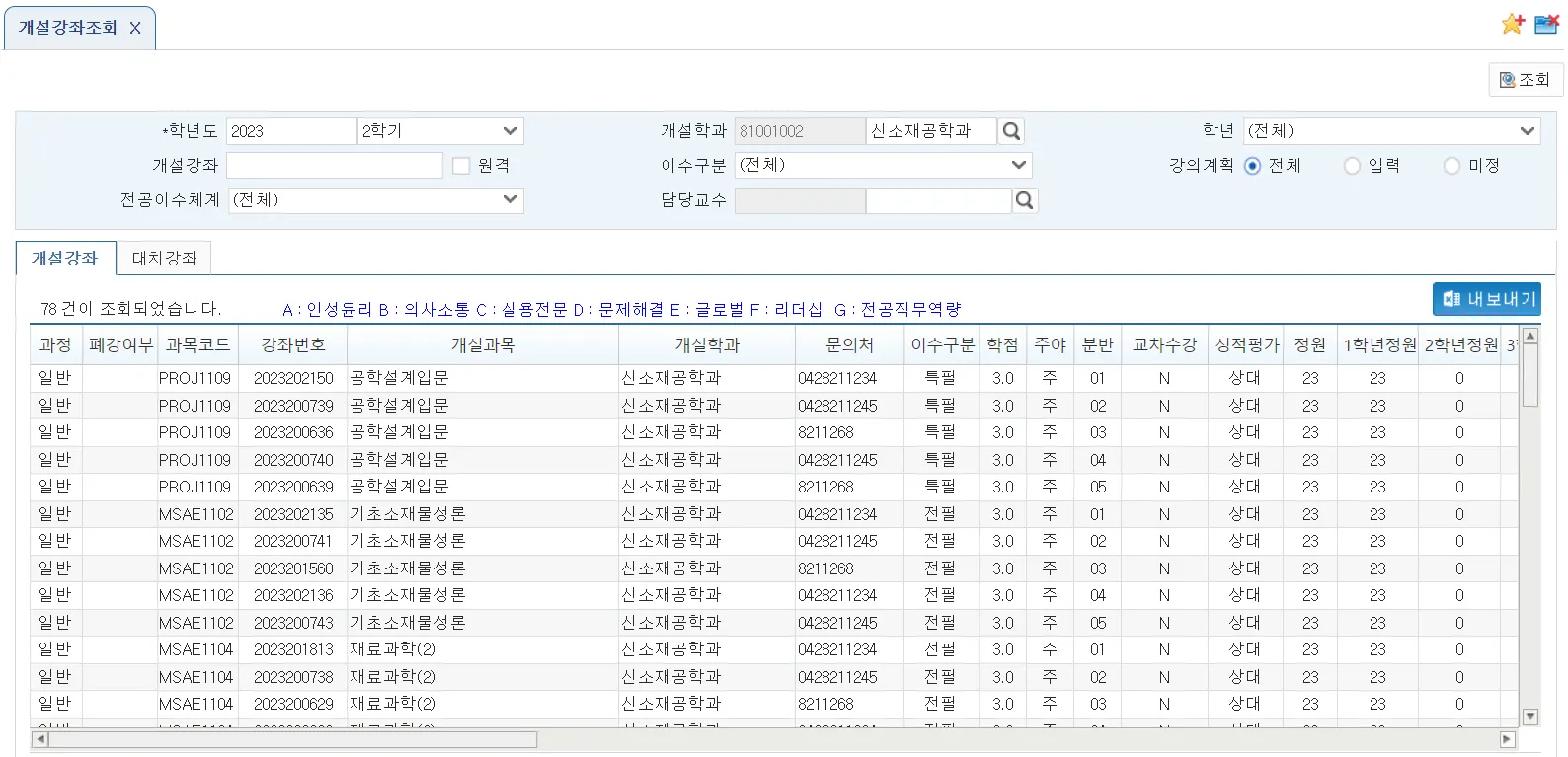1568x757 pixels.
Task: Click the close-all-tabs folder icon
Action: click(1546, 24)
